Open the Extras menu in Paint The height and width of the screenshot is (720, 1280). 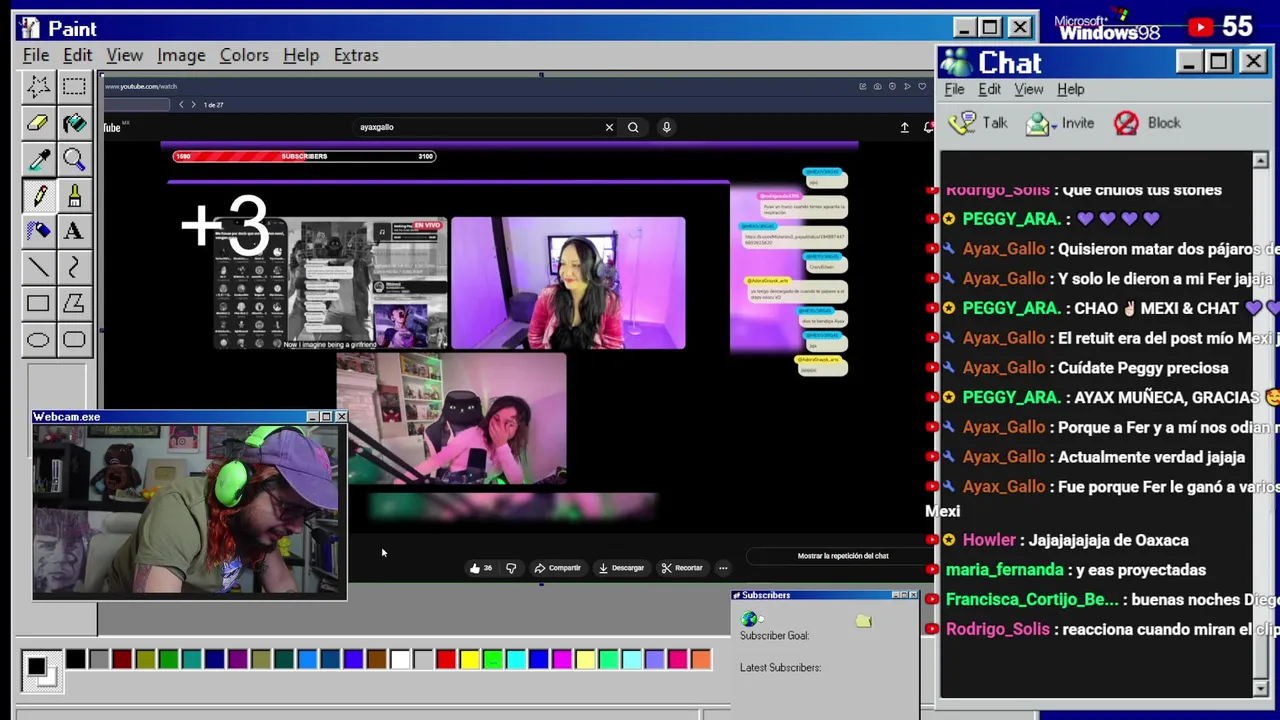[356, 55]
